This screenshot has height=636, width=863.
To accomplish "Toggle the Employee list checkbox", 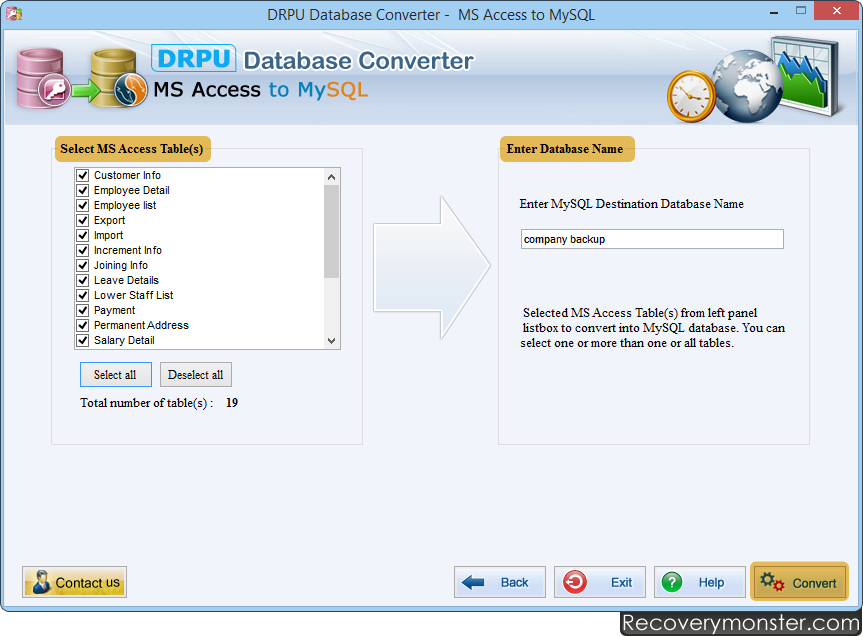I will 83,205.
